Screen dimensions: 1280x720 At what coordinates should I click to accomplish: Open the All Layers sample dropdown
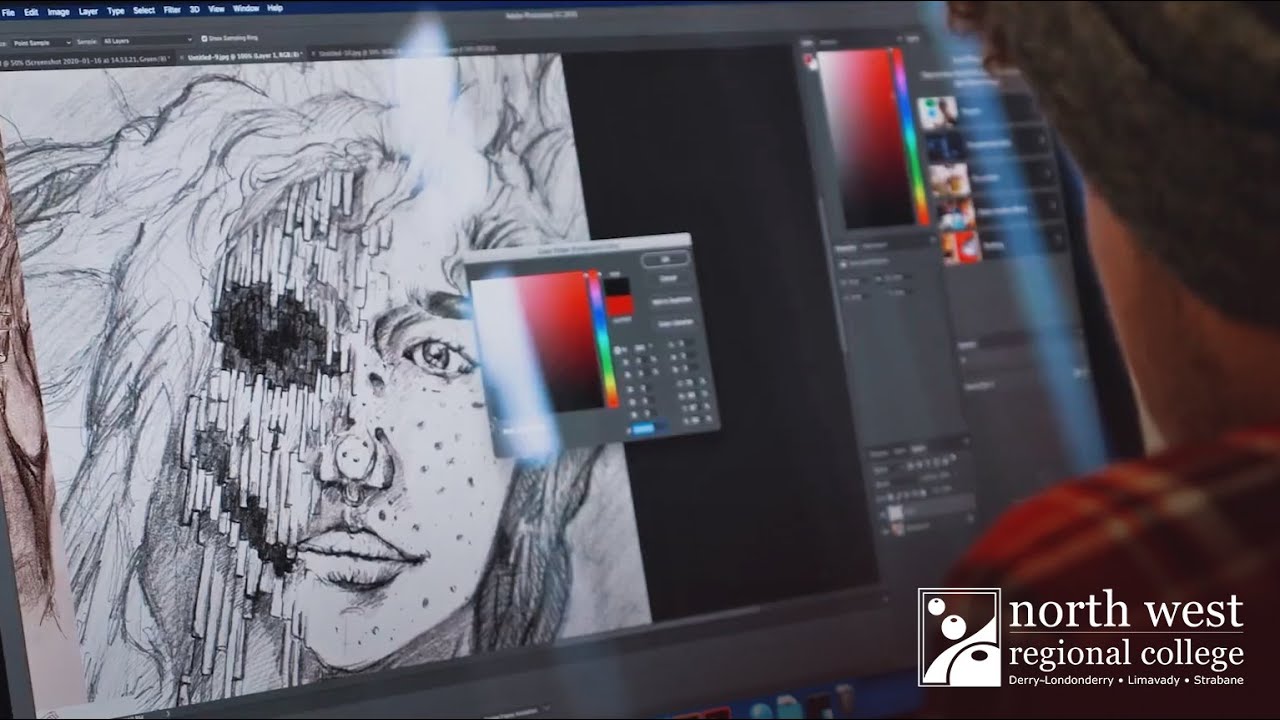point(146,40)
